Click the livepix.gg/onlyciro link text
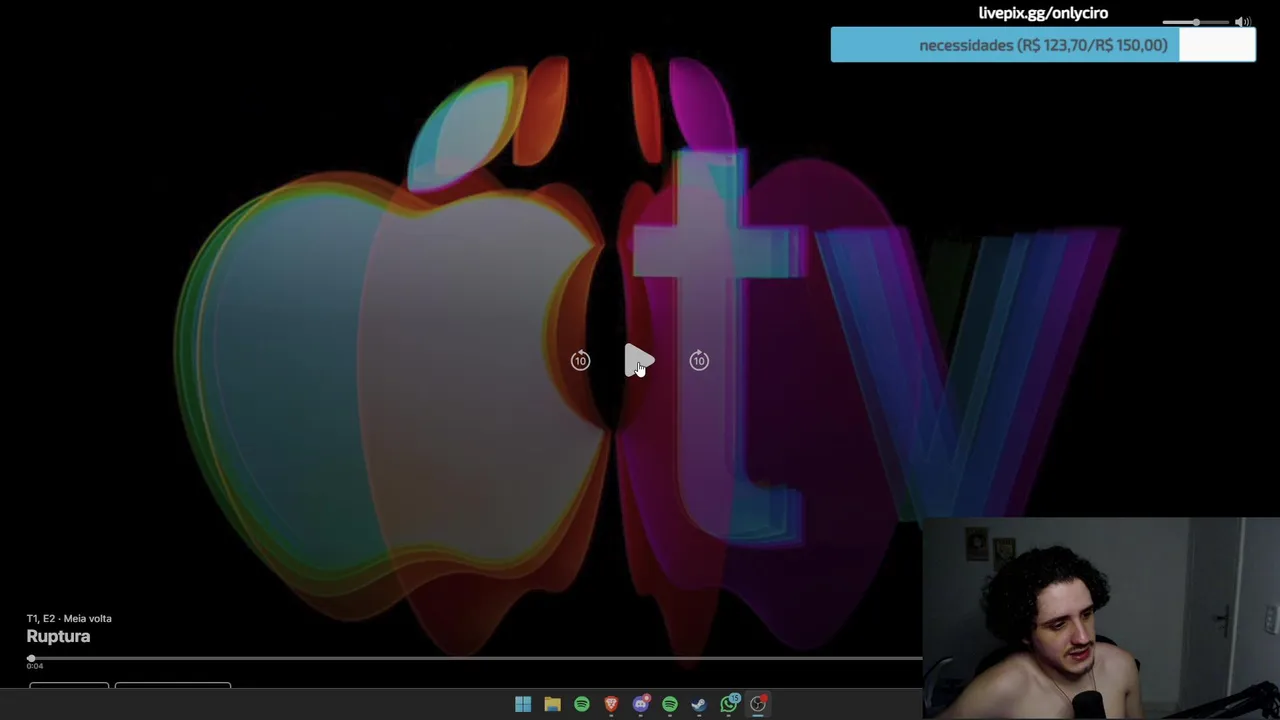The width and height of the screenshot is (1280, 720). click(x=1043, y=13)
